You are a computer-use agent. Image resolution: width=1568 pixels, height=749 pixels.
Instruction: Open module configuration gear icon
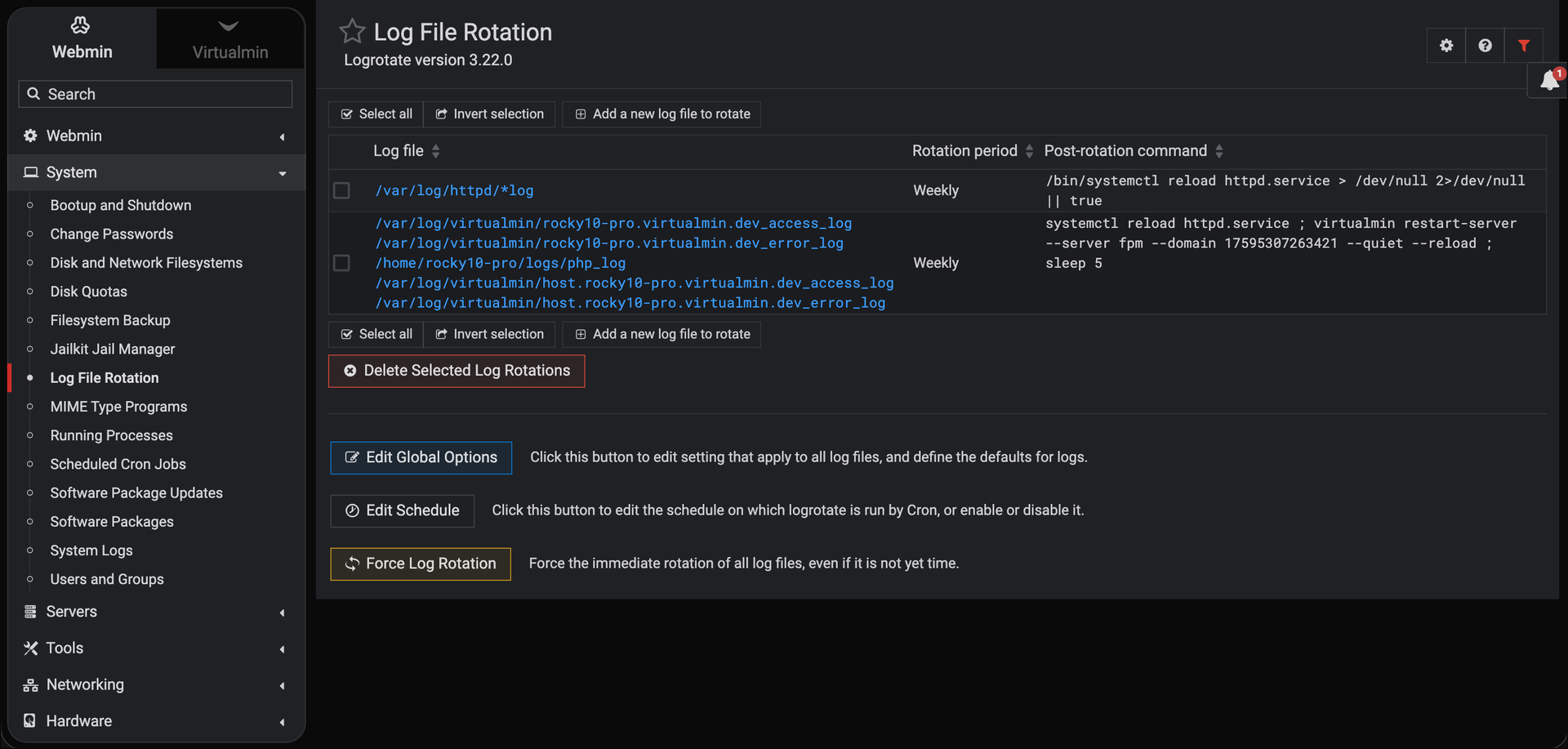pos(1446,46)
